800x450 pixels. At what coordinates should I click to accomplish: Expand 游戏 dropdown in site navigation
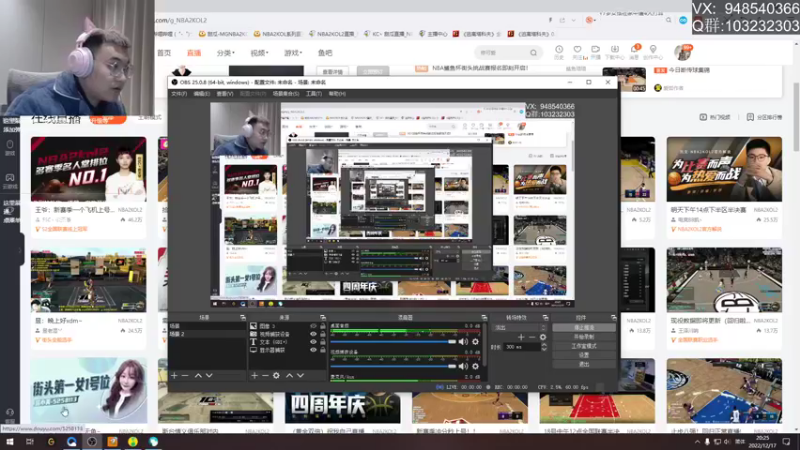(x=293, y=53)
